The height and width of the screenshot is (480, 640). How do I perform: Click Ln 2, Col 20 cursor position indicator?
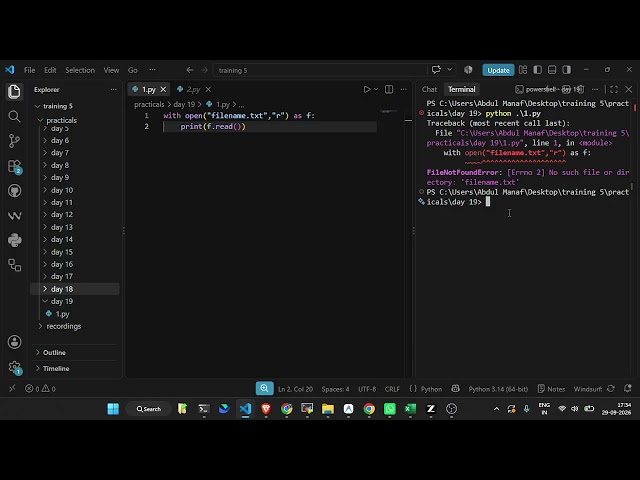(x=296, y=389)
